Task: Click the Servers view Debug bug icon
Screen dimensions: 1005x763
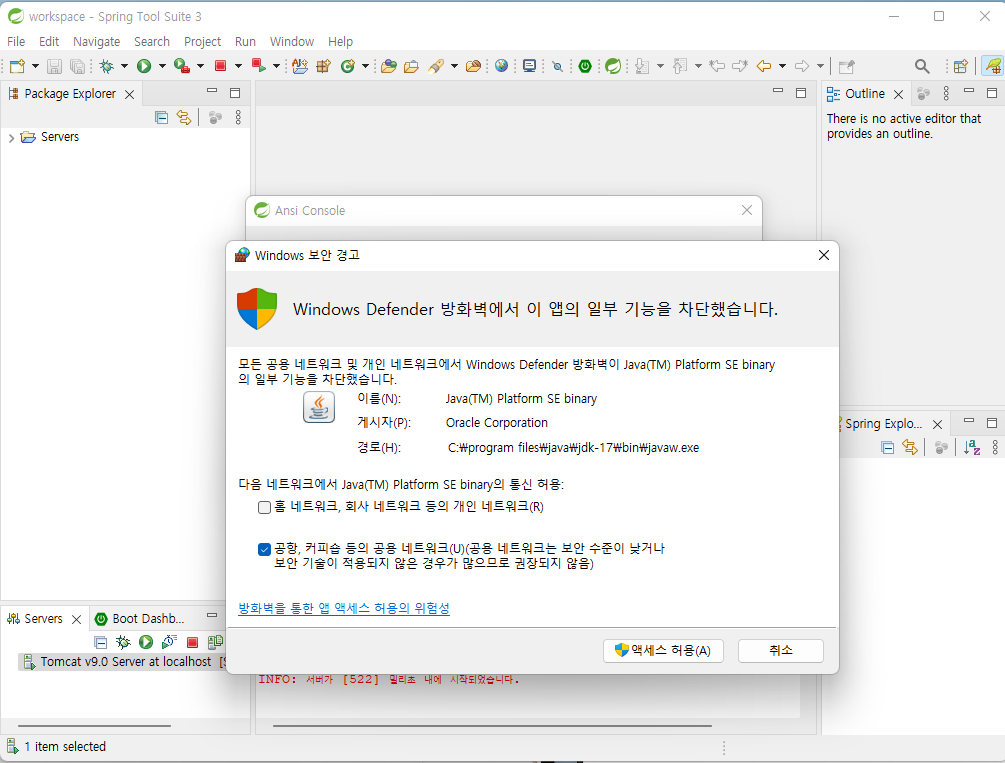Action: (x=123, y=642)
